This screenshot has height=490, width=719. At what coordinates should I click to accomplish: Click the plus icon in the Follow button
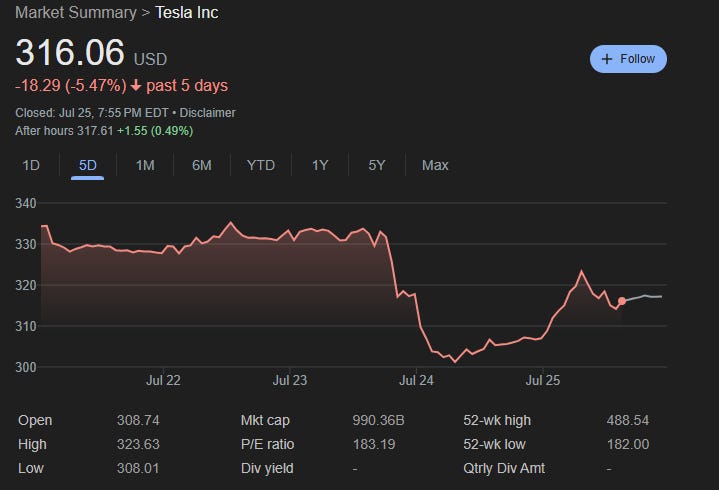[x=606, y=59]
